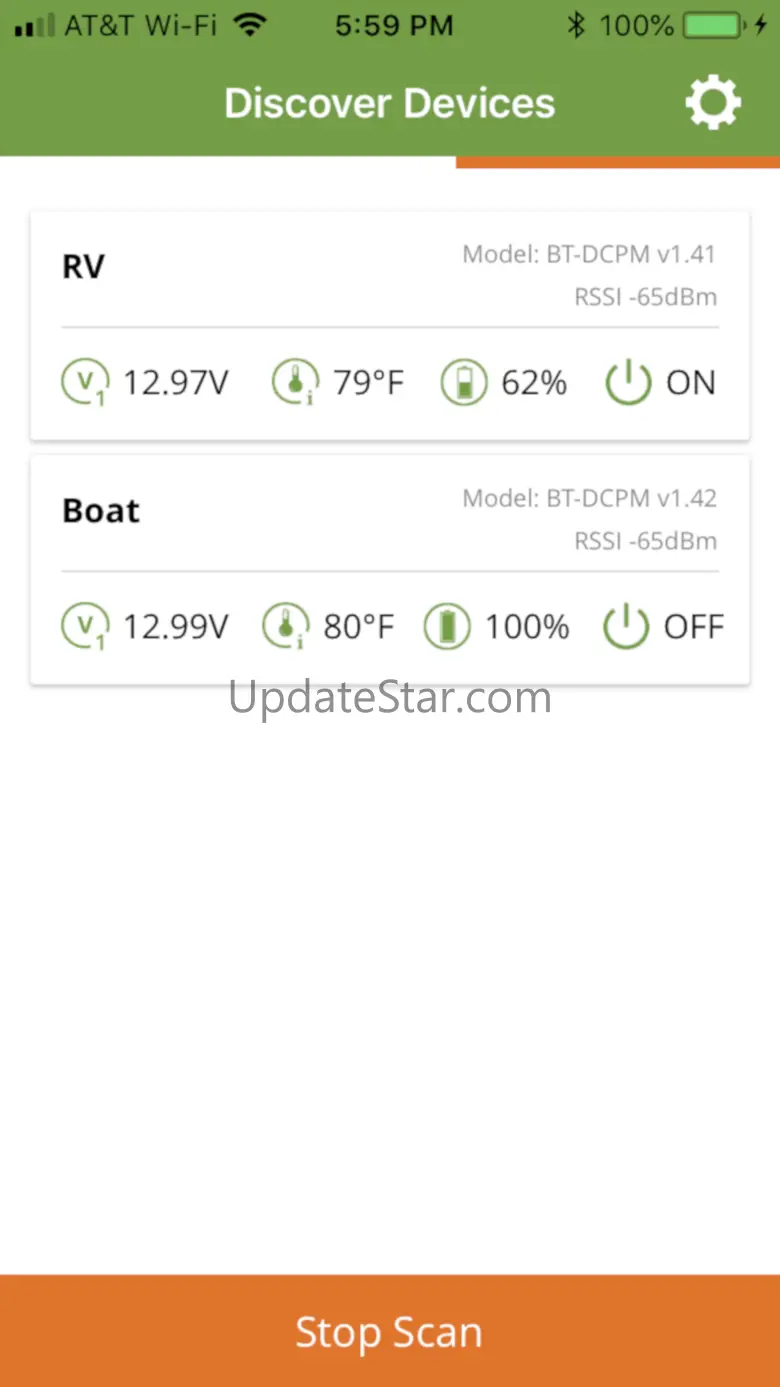Open settings with the gear icon

pos(712,103)
